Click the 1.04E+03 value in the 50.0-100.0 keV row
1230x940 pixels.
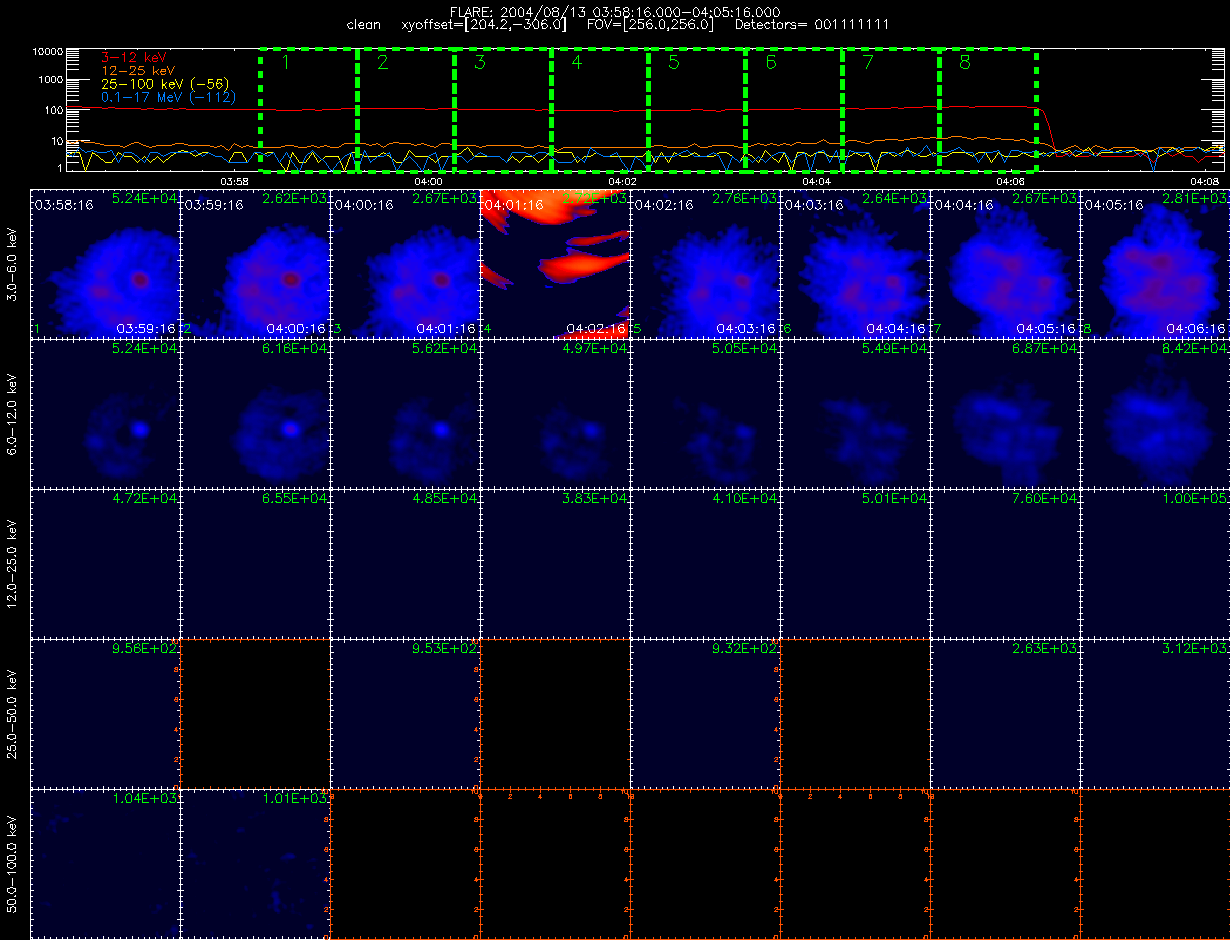pyautogui.click(x=146, y=799)
